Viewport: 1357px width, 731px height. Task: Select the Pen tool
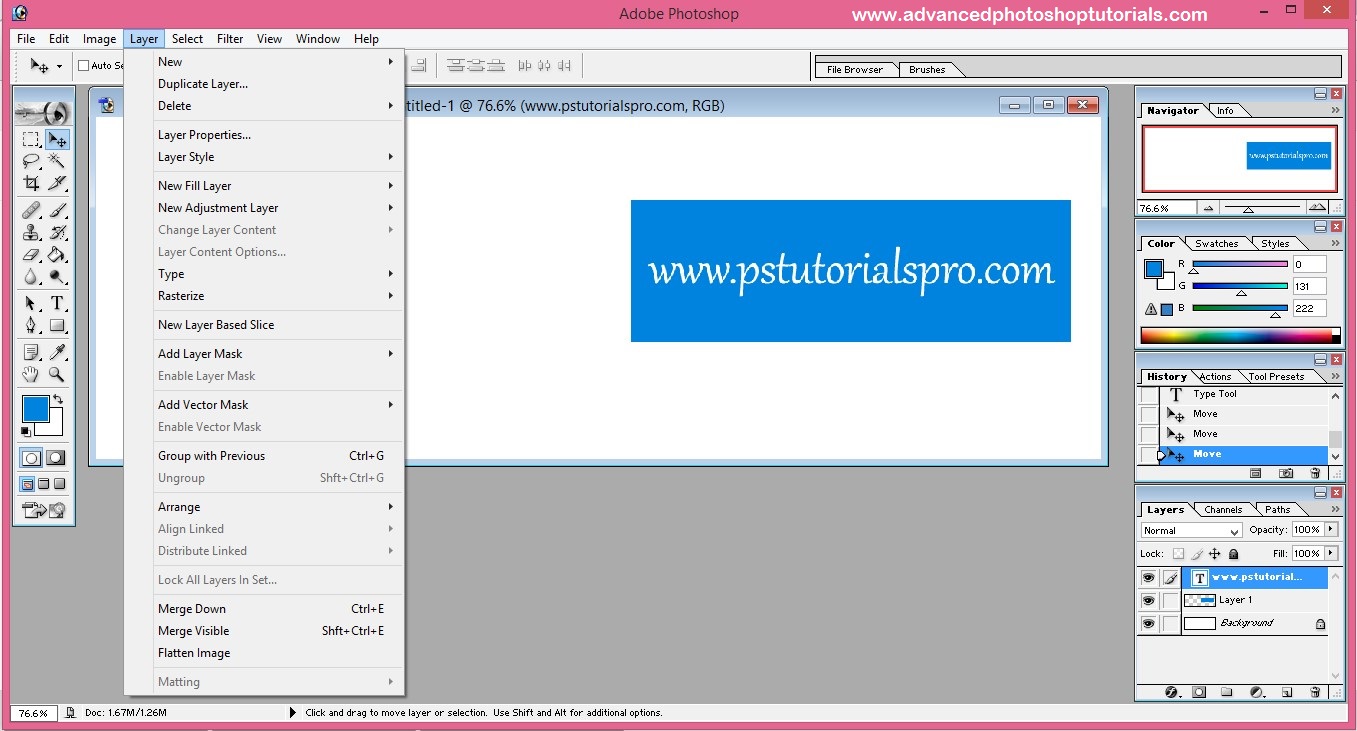(31, 326)
